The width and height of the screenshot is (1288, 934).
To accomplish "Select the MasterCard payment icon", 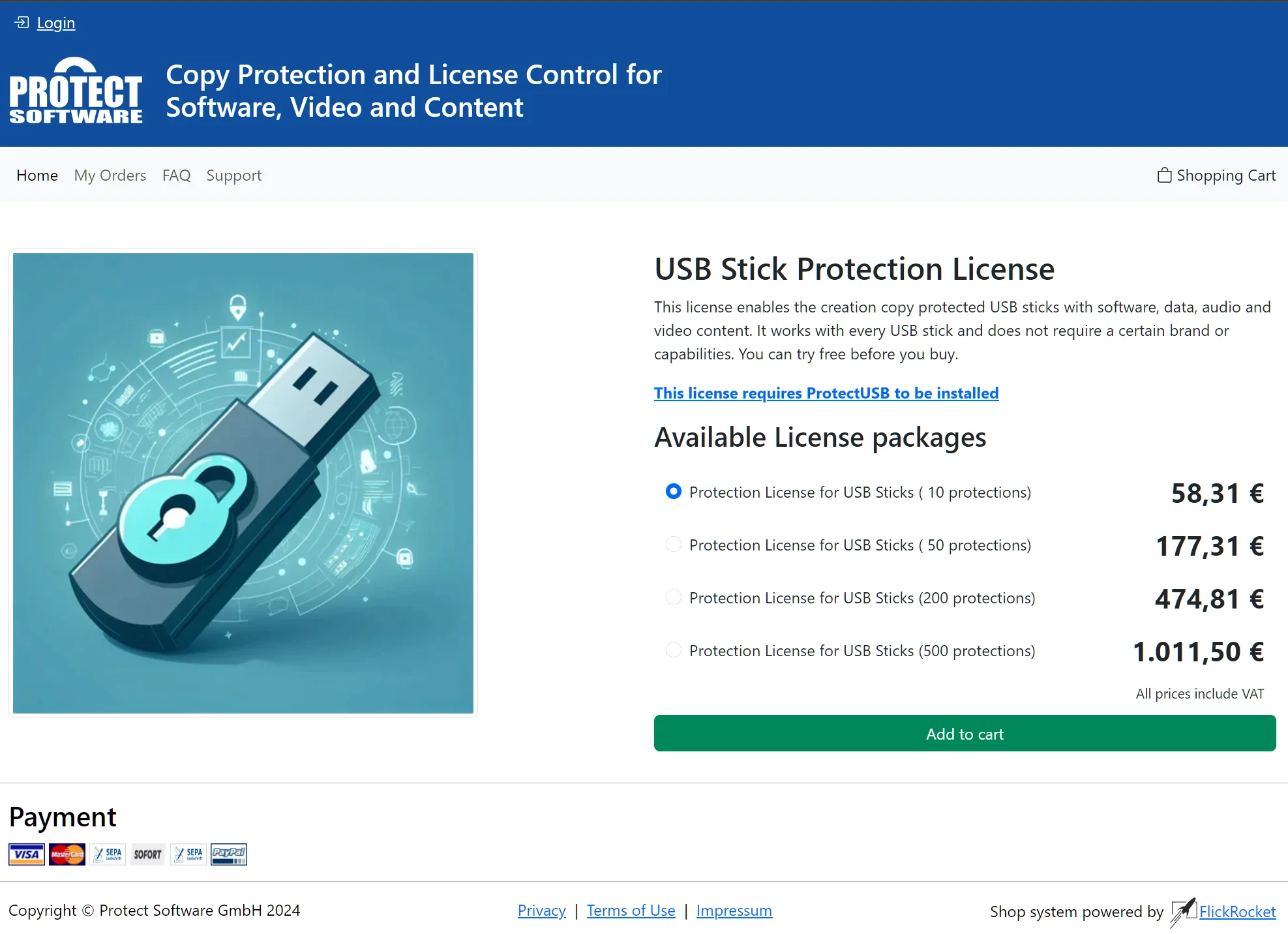I will click(67, 854).
